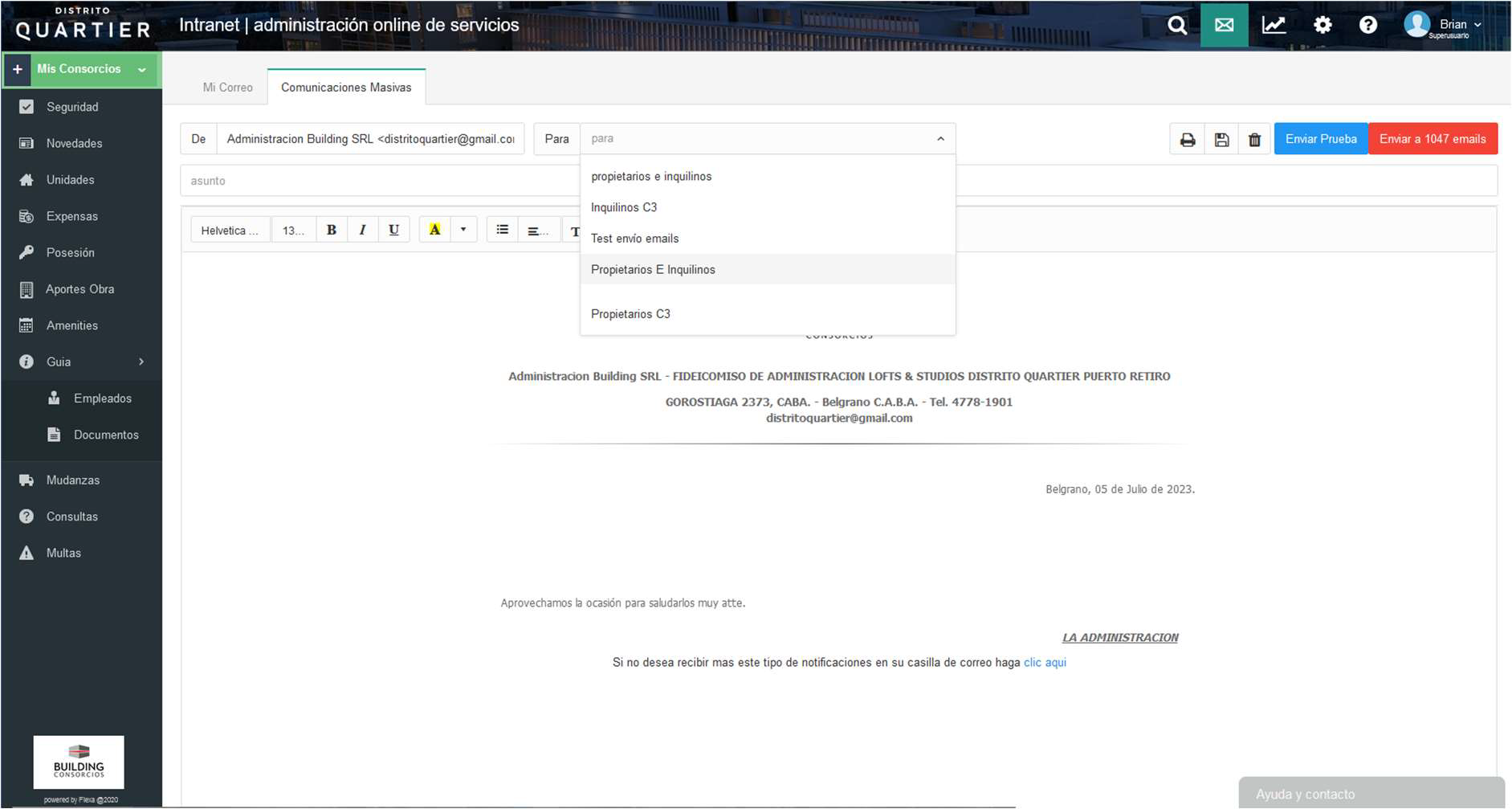Open the settings gear in header
The height and width of the screenshot is (809, 1512).
click(1322, 25)
